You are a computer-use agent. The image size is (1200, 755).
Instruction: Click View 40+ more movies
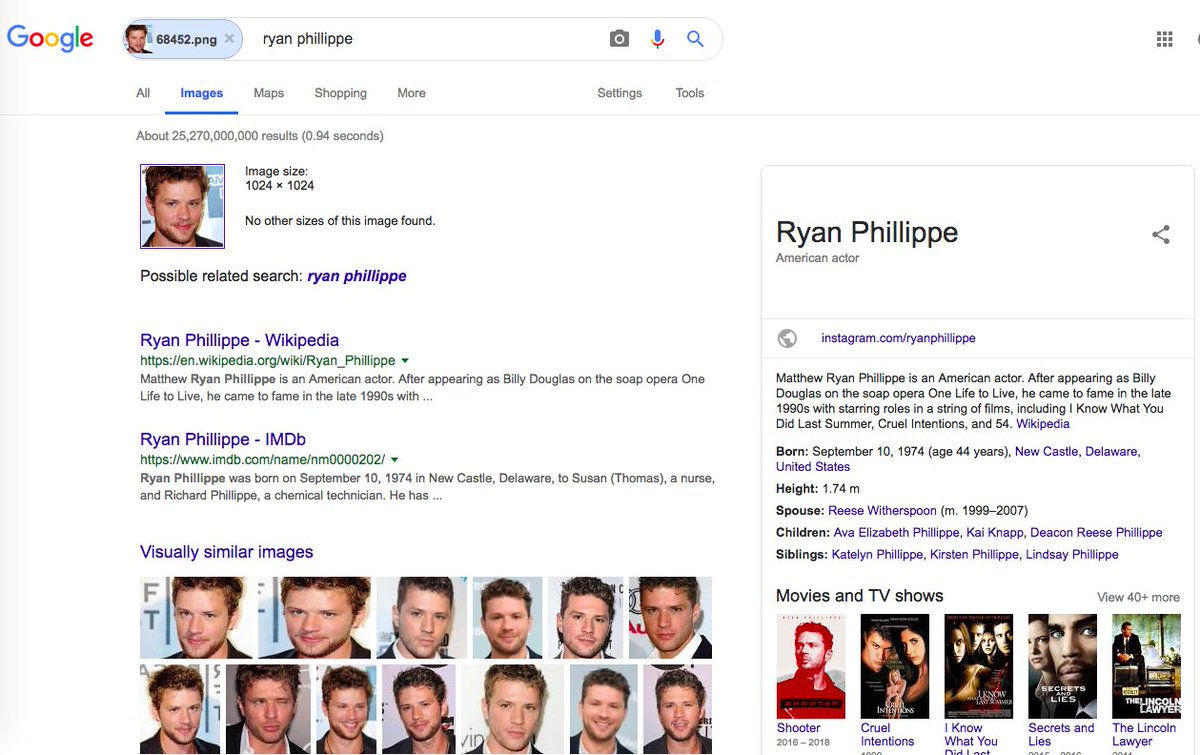(1138, 597)
